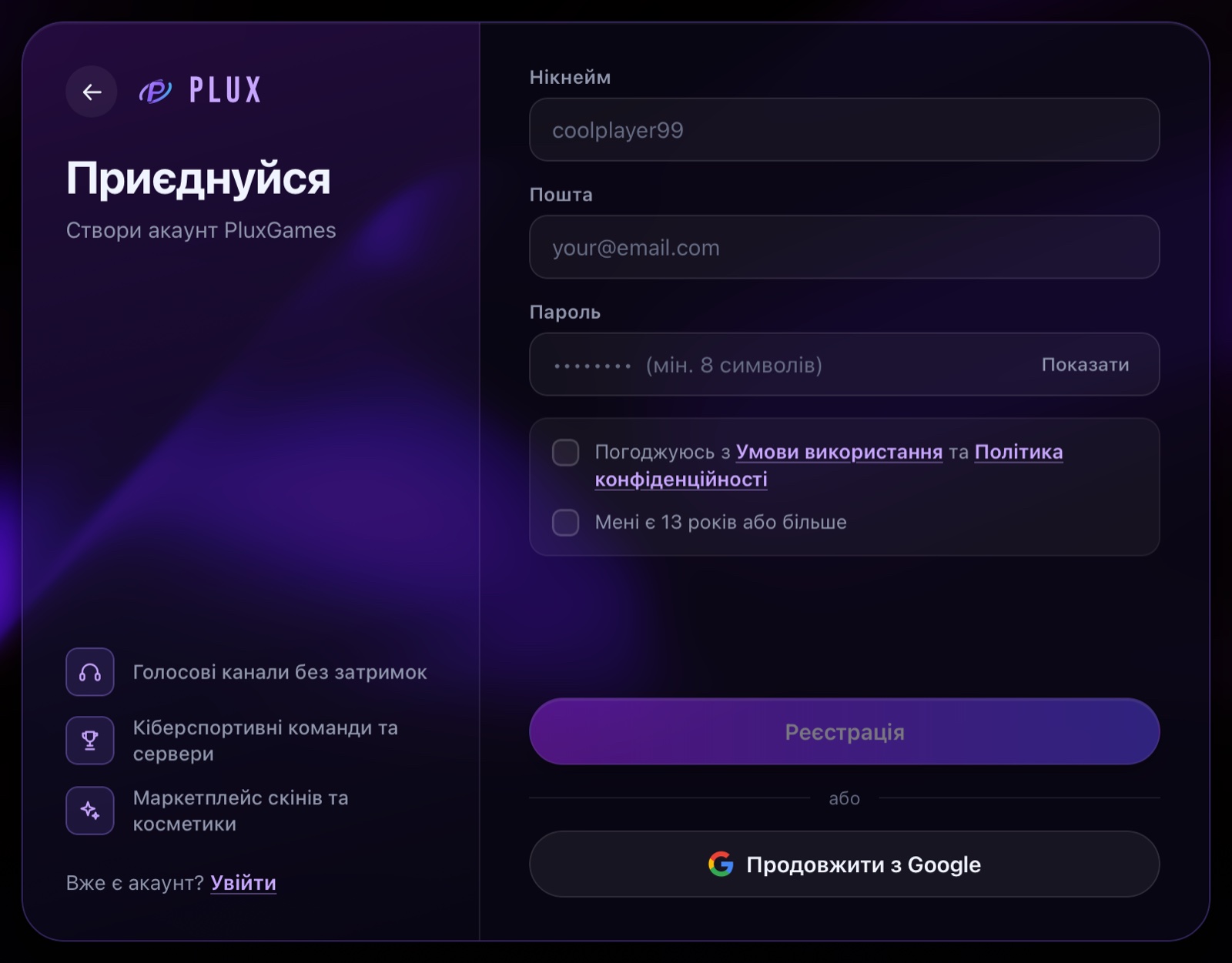Image resolution: width=1232 pixels, height=963 pixels.
Task: Check the terms of use agreement checkbox
Action: (566, 453)
